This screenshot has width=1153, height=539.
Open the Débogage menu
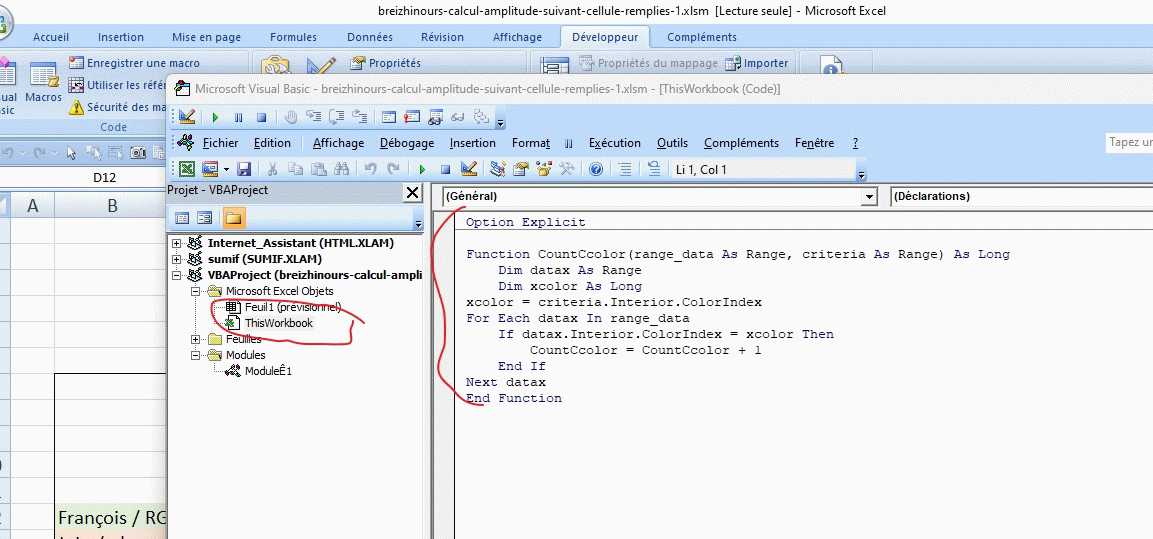pyautogui.click(x=407, y=143)
